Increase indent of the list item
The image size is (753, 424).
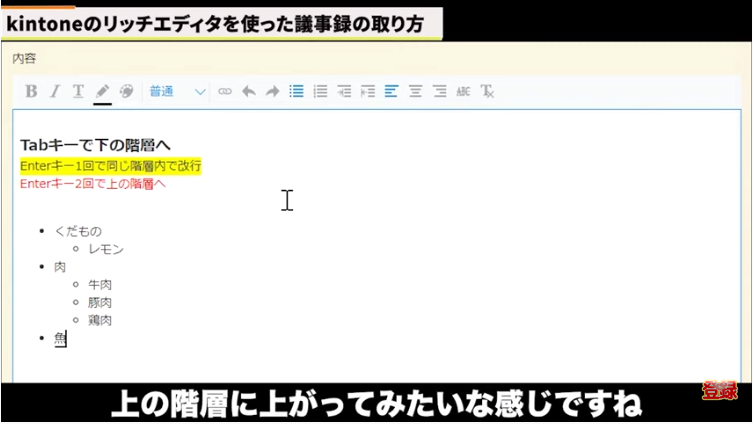click(x=344, y=91)
